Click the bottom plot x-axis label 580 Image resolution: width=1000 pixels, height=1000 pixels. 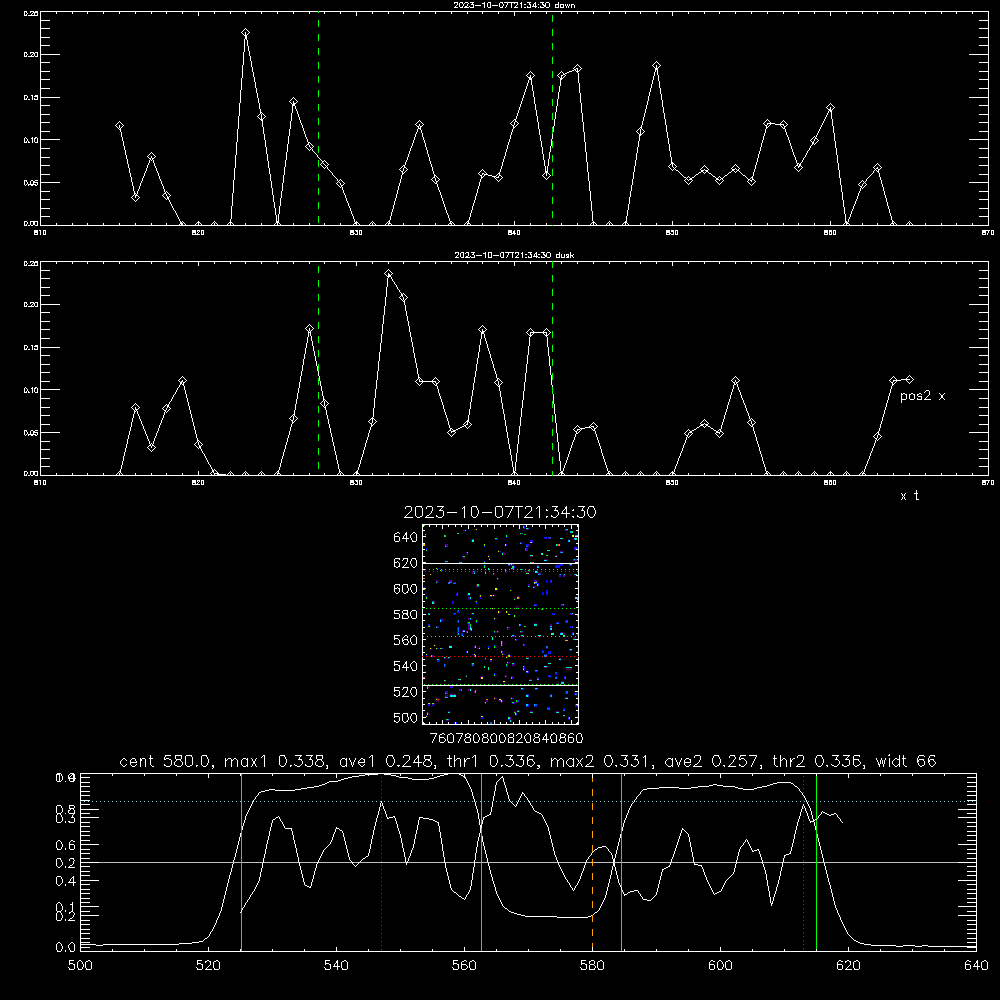592,966
